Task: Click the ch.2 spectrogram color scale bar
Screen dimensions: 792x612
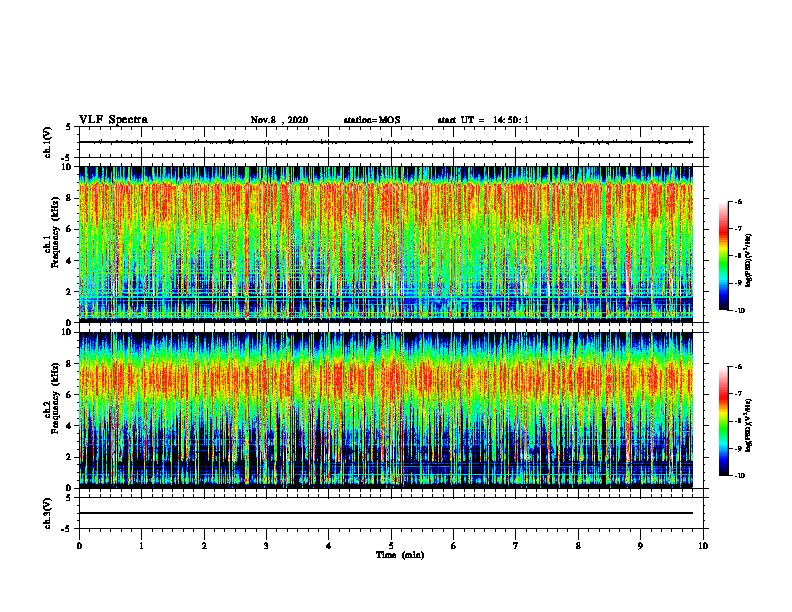Action: 724,421
